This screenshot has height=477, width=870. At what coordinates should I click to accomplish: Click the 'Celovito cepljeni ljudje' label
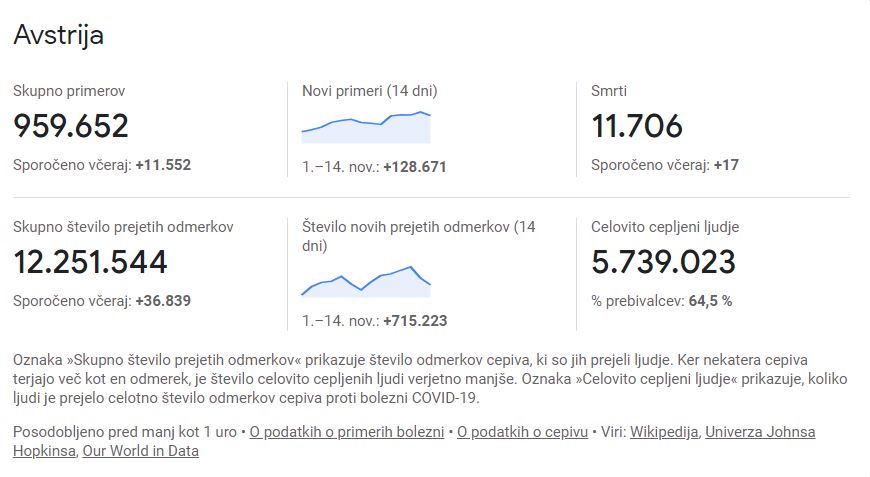coord(665,227)
